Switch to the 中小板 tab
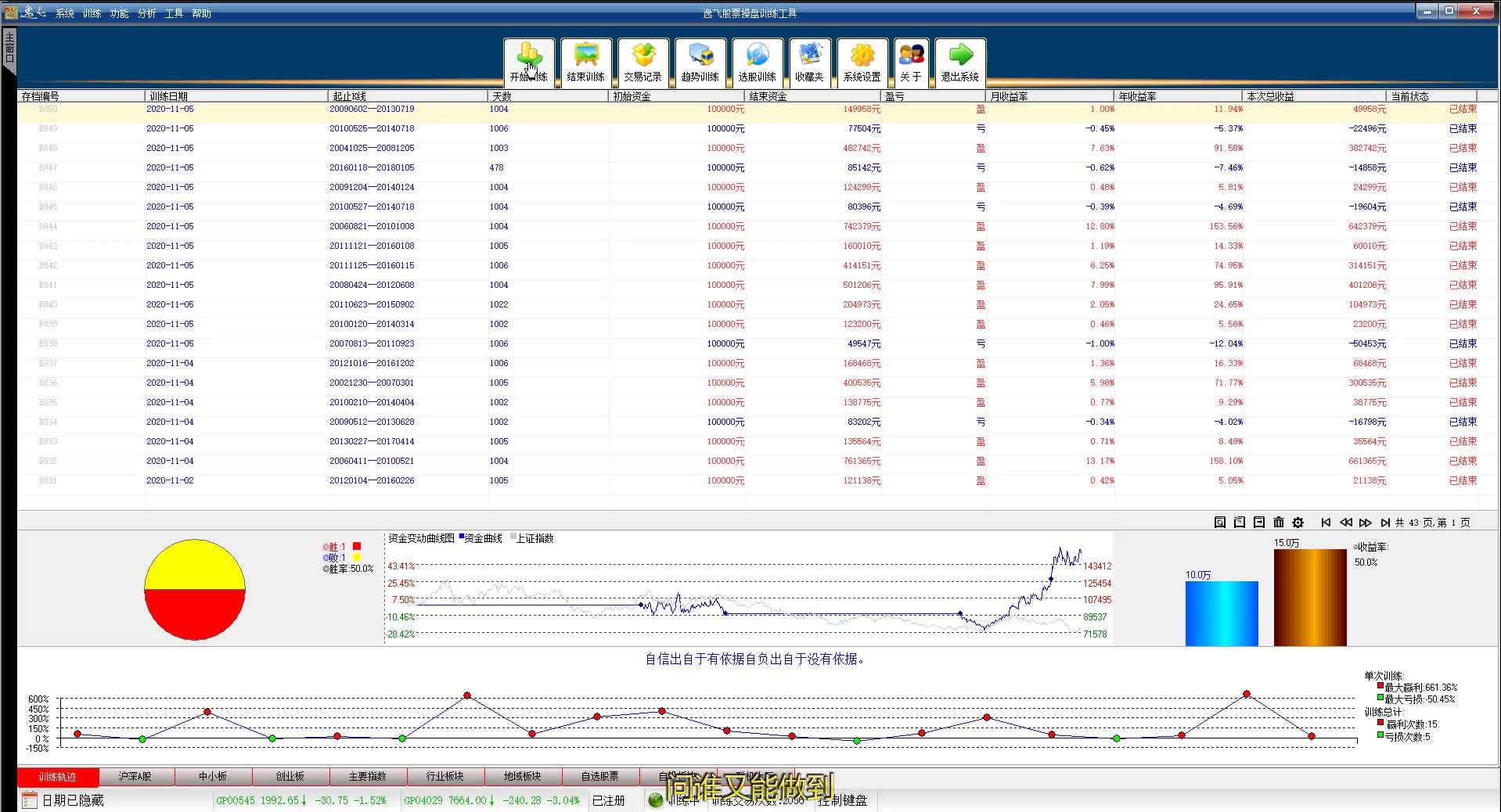 pos(213,777)
